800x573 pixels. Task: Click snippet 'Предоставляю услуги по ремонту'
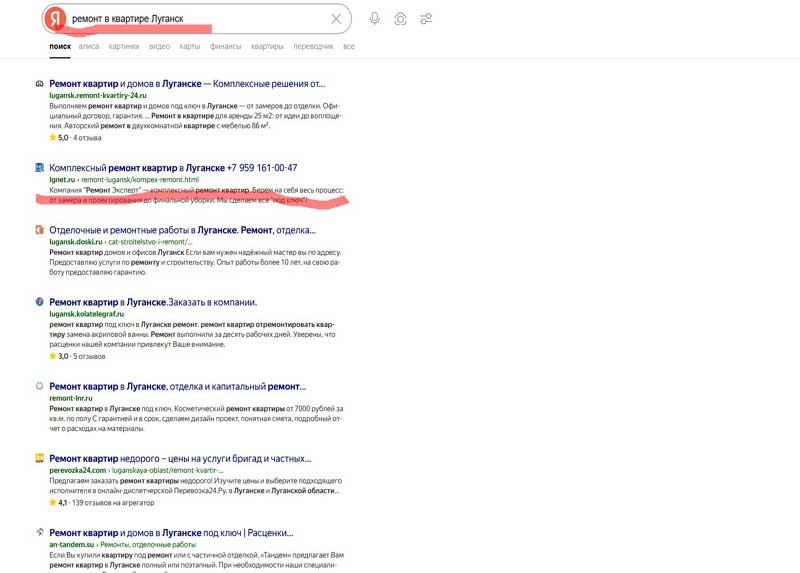click(x=195, y=262)
